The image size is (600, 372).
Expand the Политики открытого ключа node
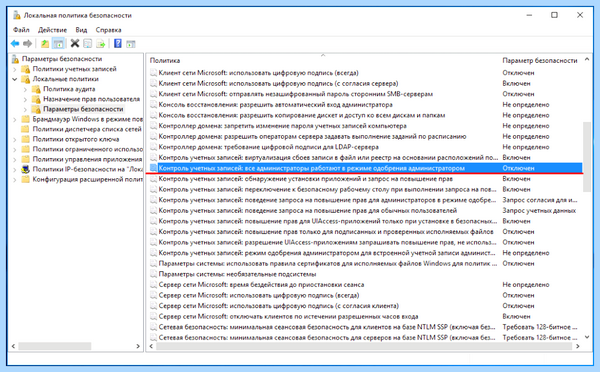pos(15,139)
